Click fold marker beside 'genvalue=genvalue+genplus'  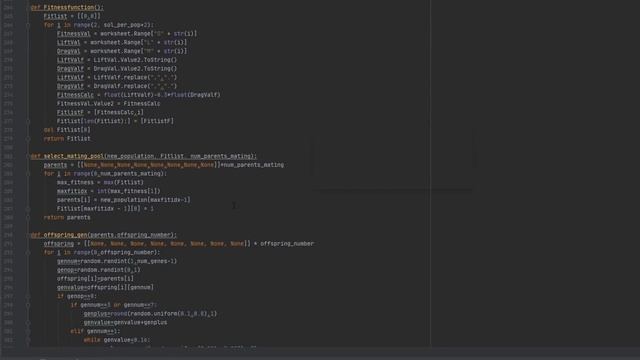click(28, 322)
